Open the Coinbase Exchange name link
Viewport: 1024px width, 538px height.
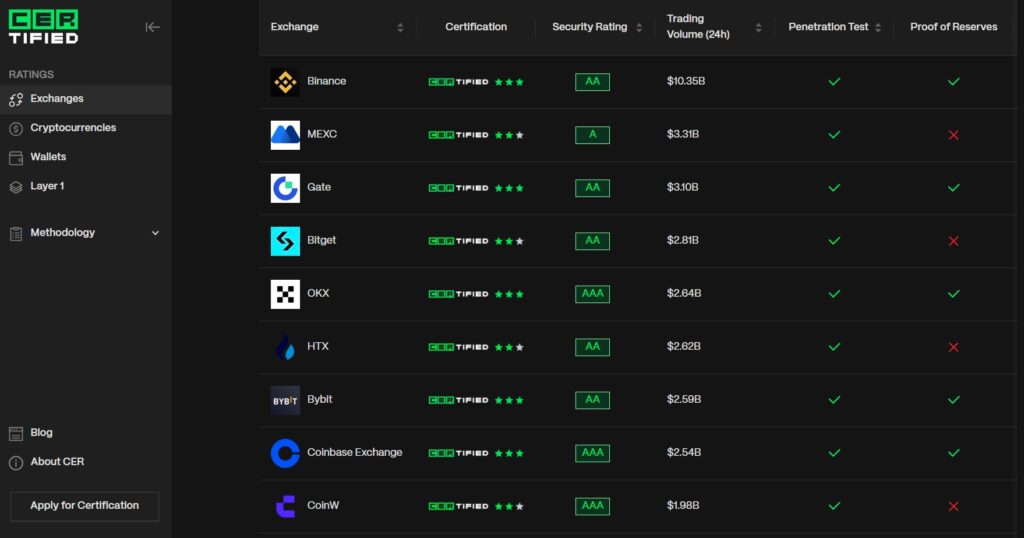(355, 452)
